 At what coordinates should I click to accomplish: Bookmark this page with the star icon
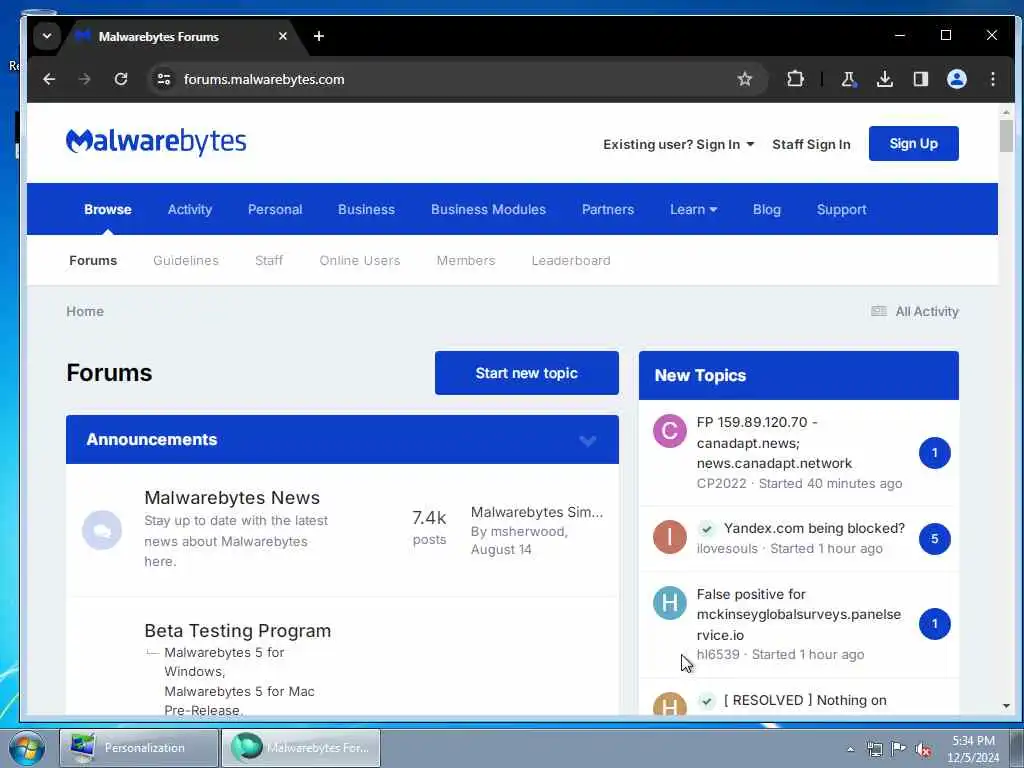coord(744,79)
